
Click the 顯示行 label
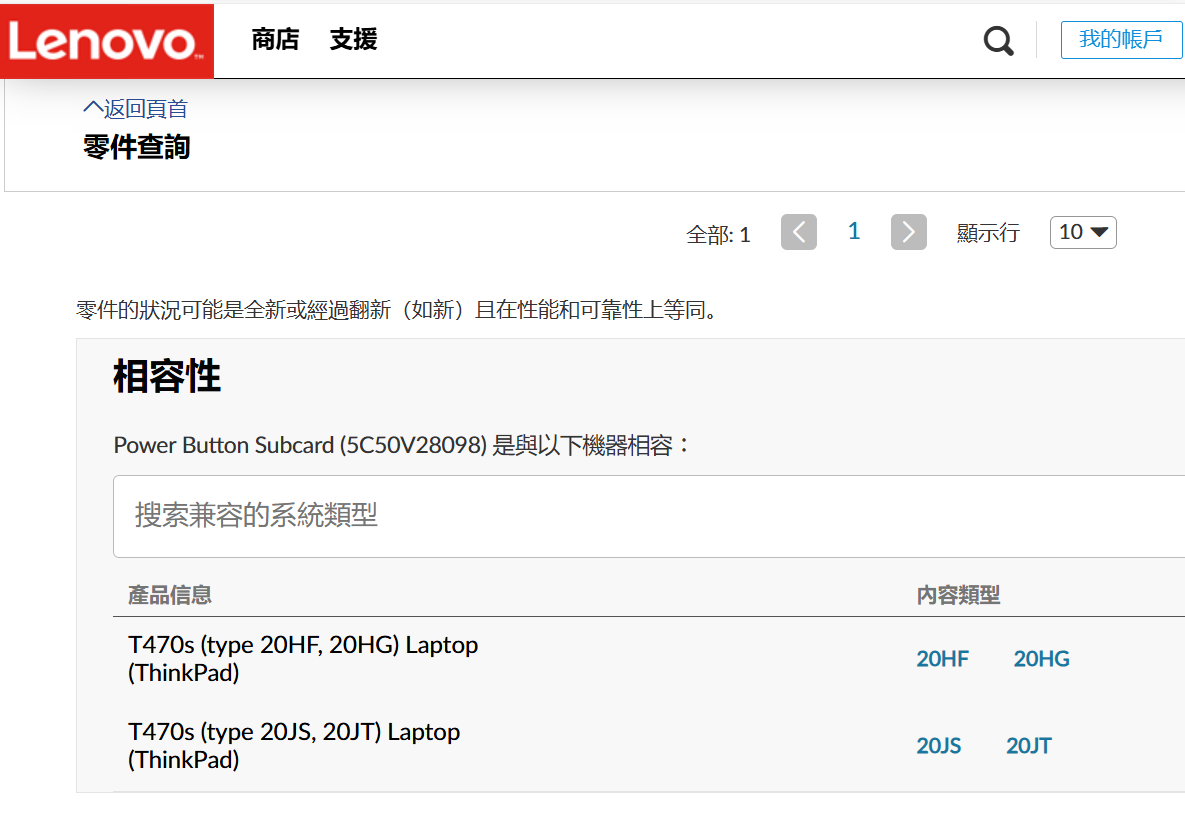point(988,233)
